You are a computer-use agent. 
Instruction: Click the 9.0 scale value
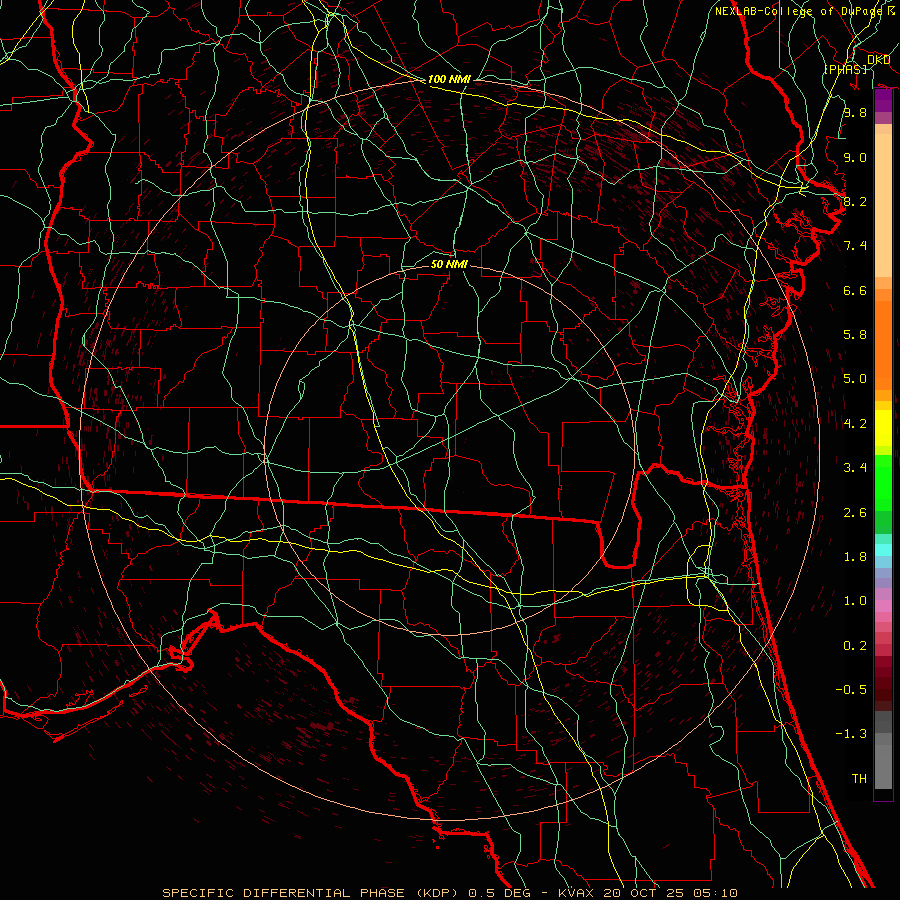[855, 157]
